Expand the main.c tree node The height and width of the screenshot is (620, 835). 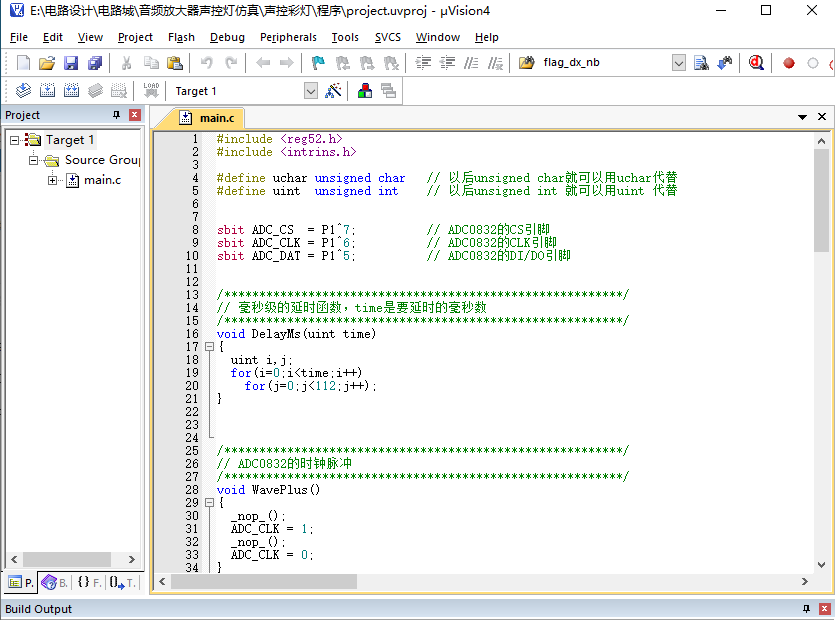click(x=52, y=181)
